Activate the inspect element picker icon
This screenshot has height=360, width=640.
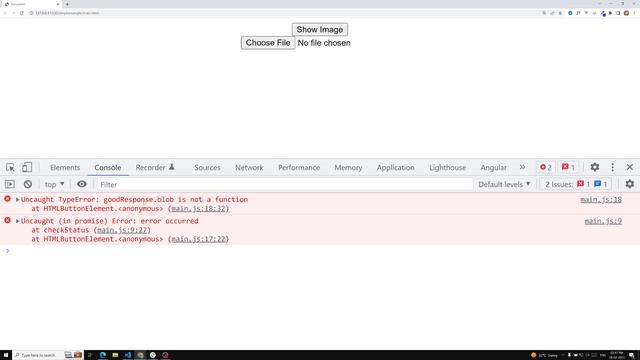click(x=10, y=167)
